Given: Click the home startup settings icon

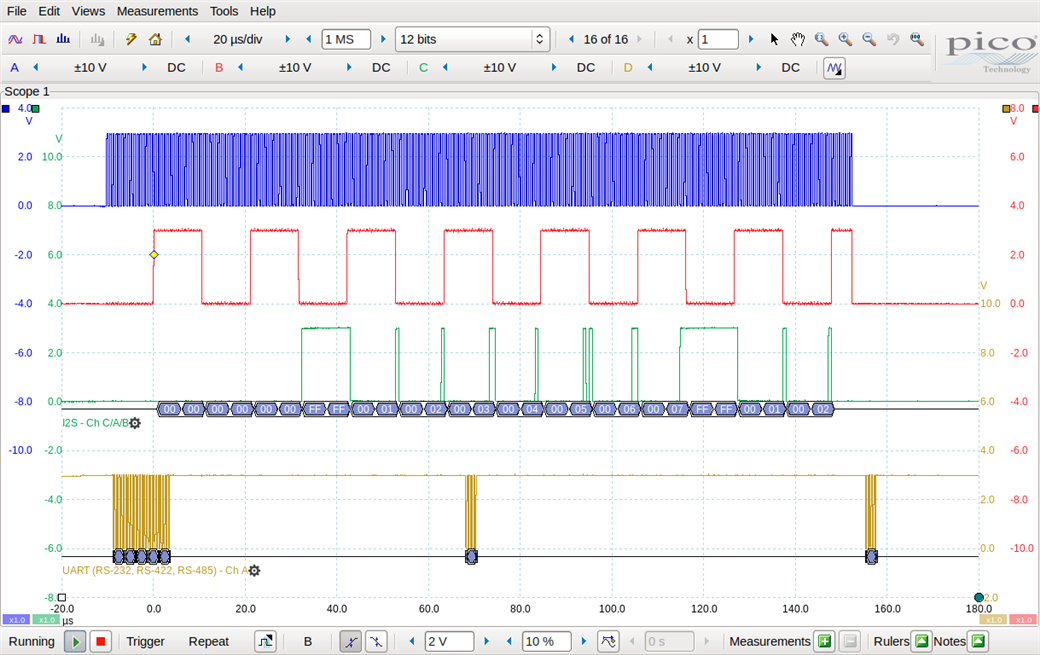Looking at the screenshot, I should (155, 39).
